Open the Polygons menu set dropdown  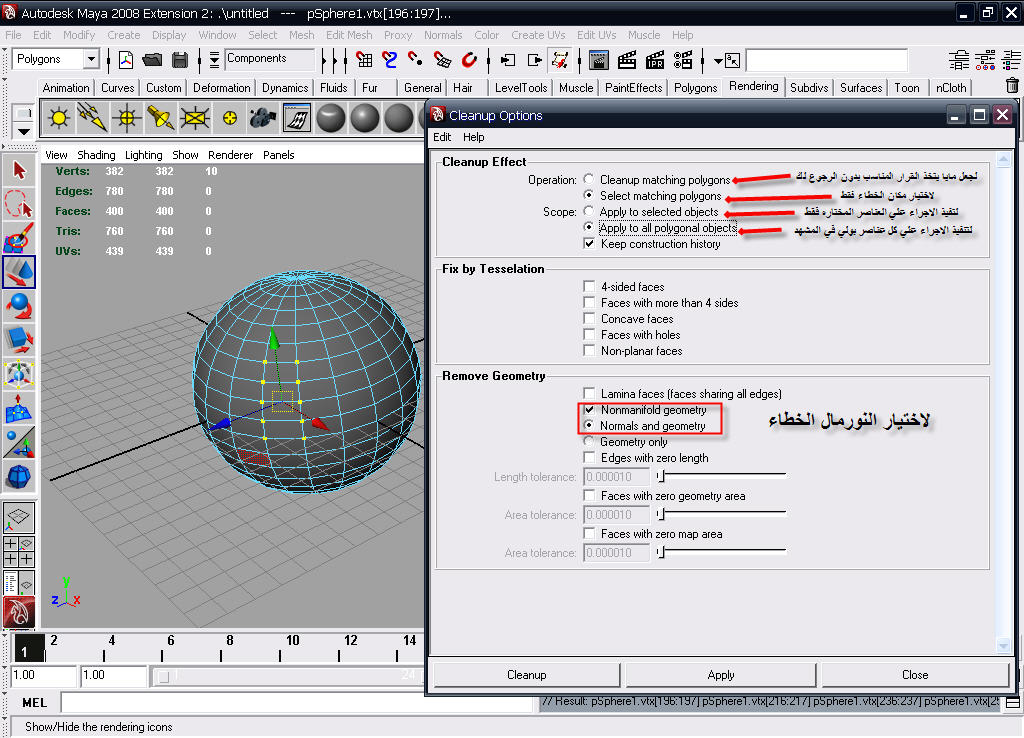pos(91,59)
